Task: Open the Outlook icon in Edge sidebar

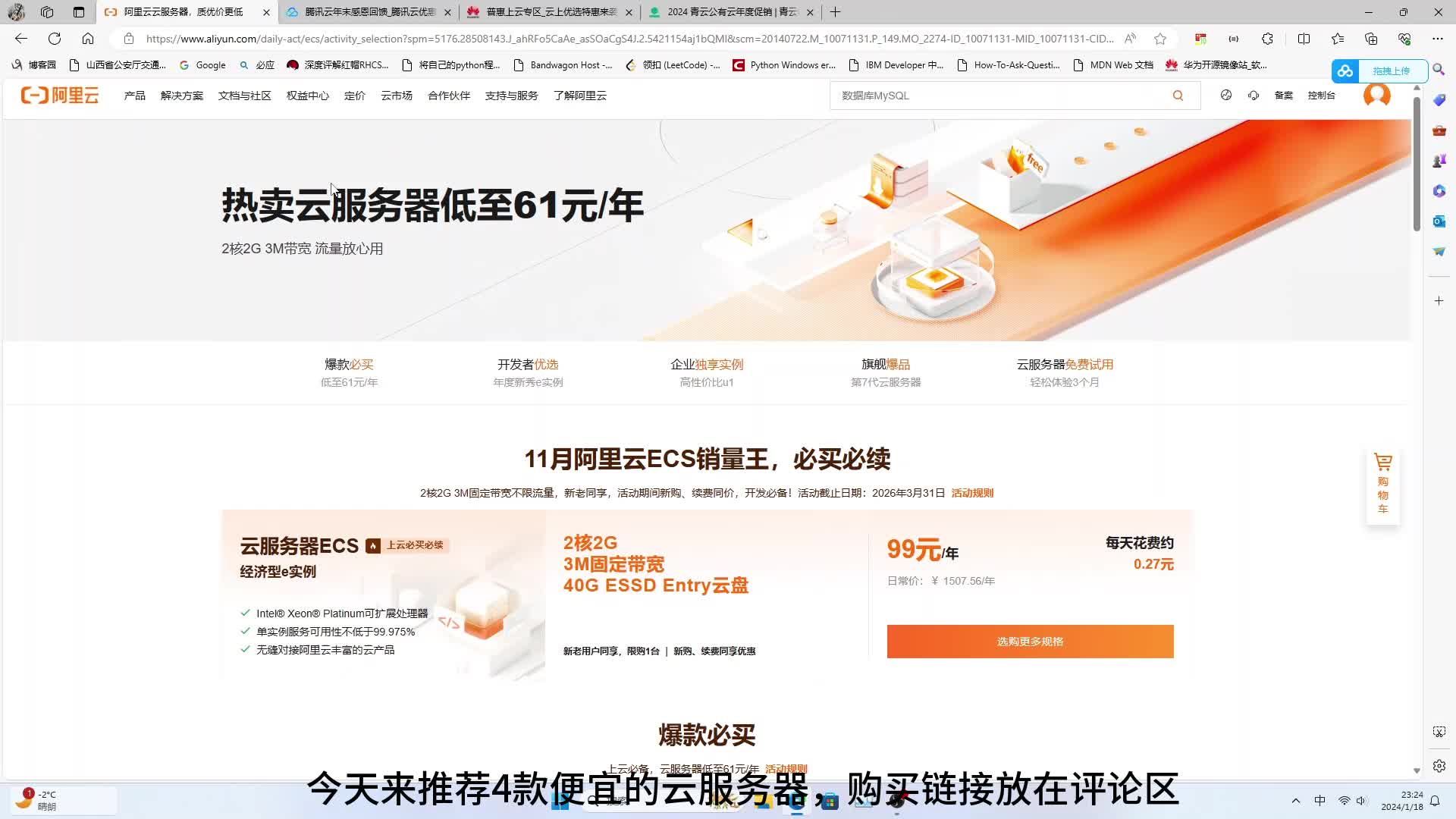Action: [1439, 221]
